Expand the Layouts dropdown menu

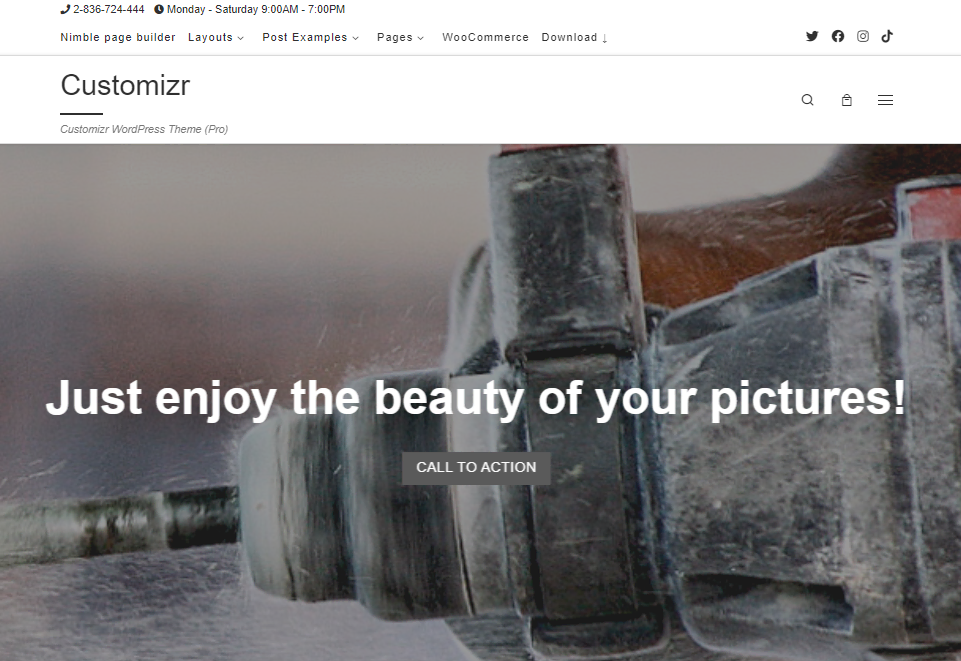(216, 37)
